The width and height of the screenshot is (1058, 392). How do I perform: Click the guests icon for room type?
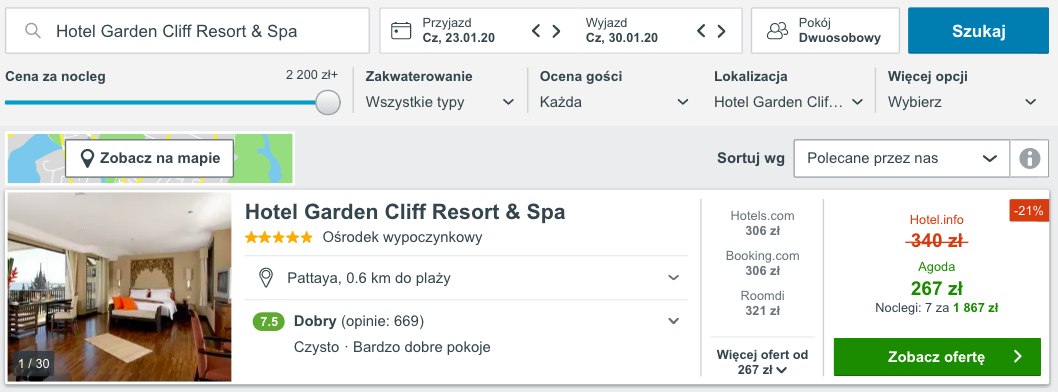tap(778, 31)
